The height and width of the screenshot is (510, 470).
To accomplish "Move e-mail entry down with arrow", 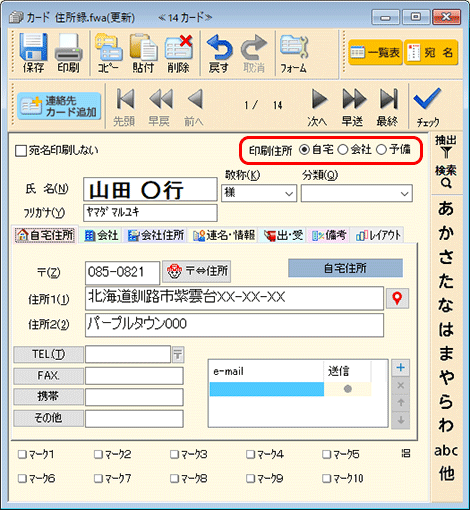I will pyautogui.click(x=401, y=420).
